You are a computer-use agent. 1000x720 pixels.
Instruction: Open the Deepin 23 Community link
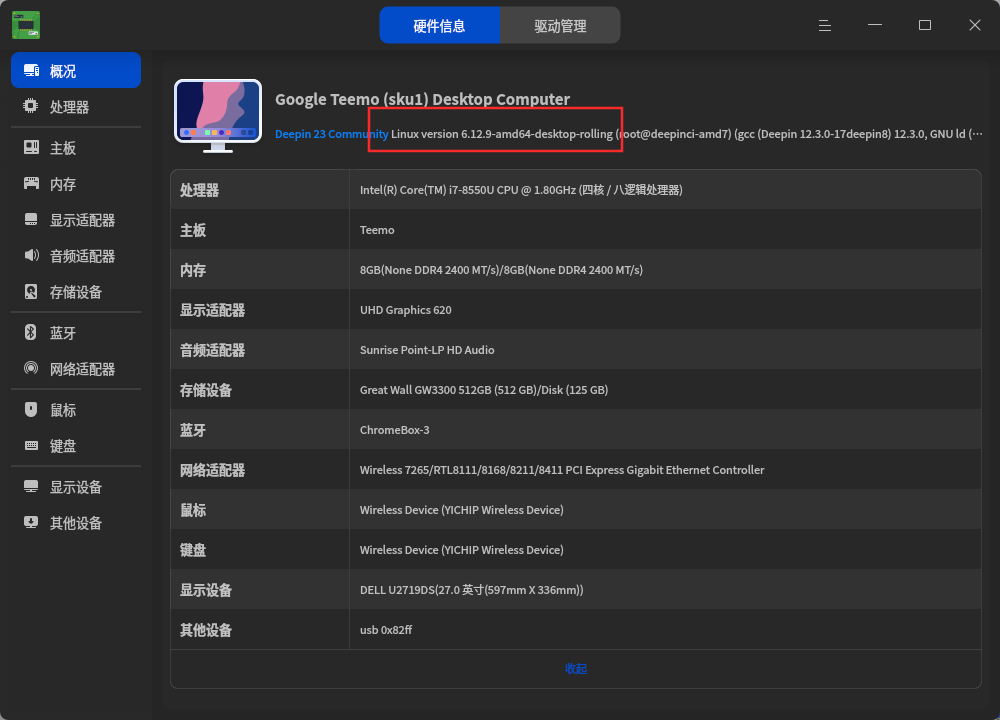tap(332, 134)
